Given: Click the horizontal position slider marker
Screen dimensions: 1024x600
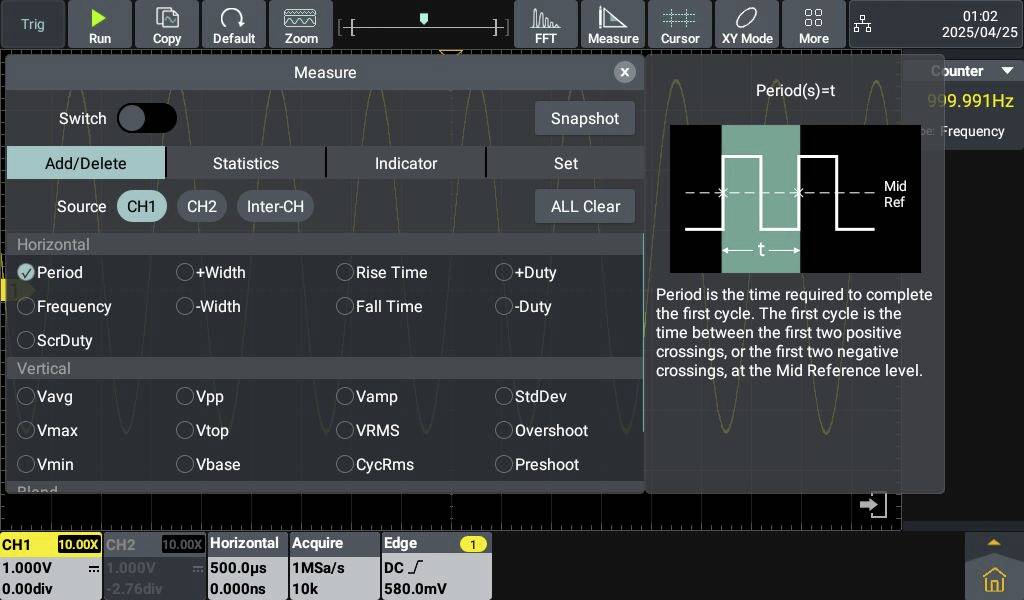Looking at the screenshot, I should pyautogui.click(x=424, y=18).
